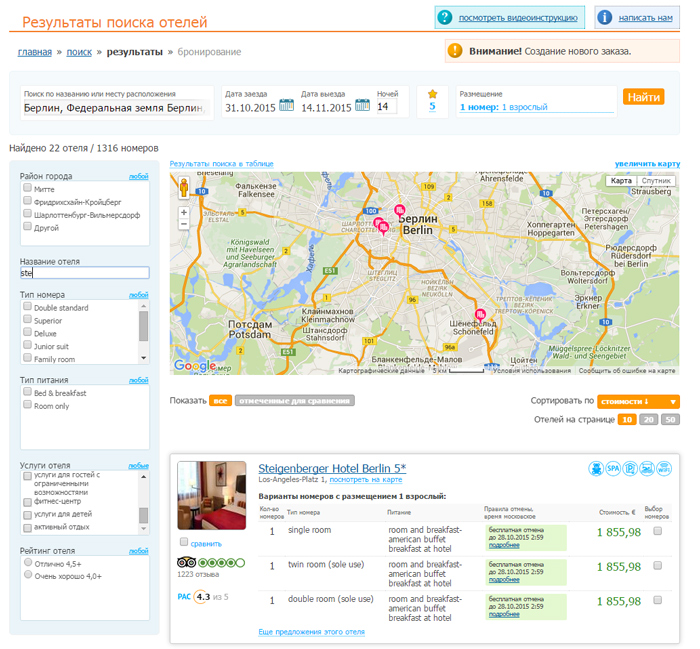
Task: Set 50 hotels per page
Action: (x=671, y=420)
